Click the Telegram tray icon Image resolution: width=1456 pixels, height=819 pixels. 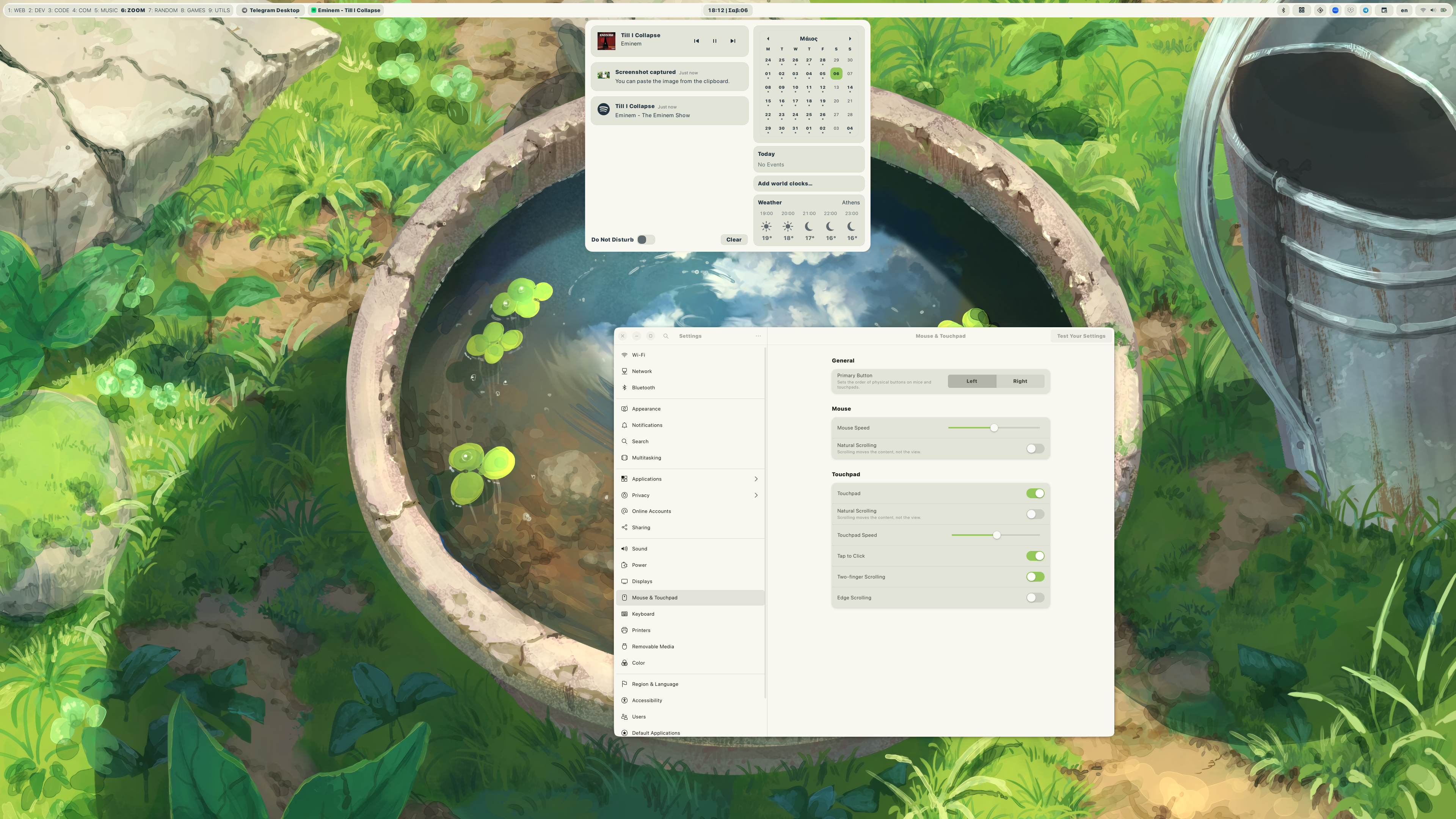pyautogui.click(x=1365, y=10)
